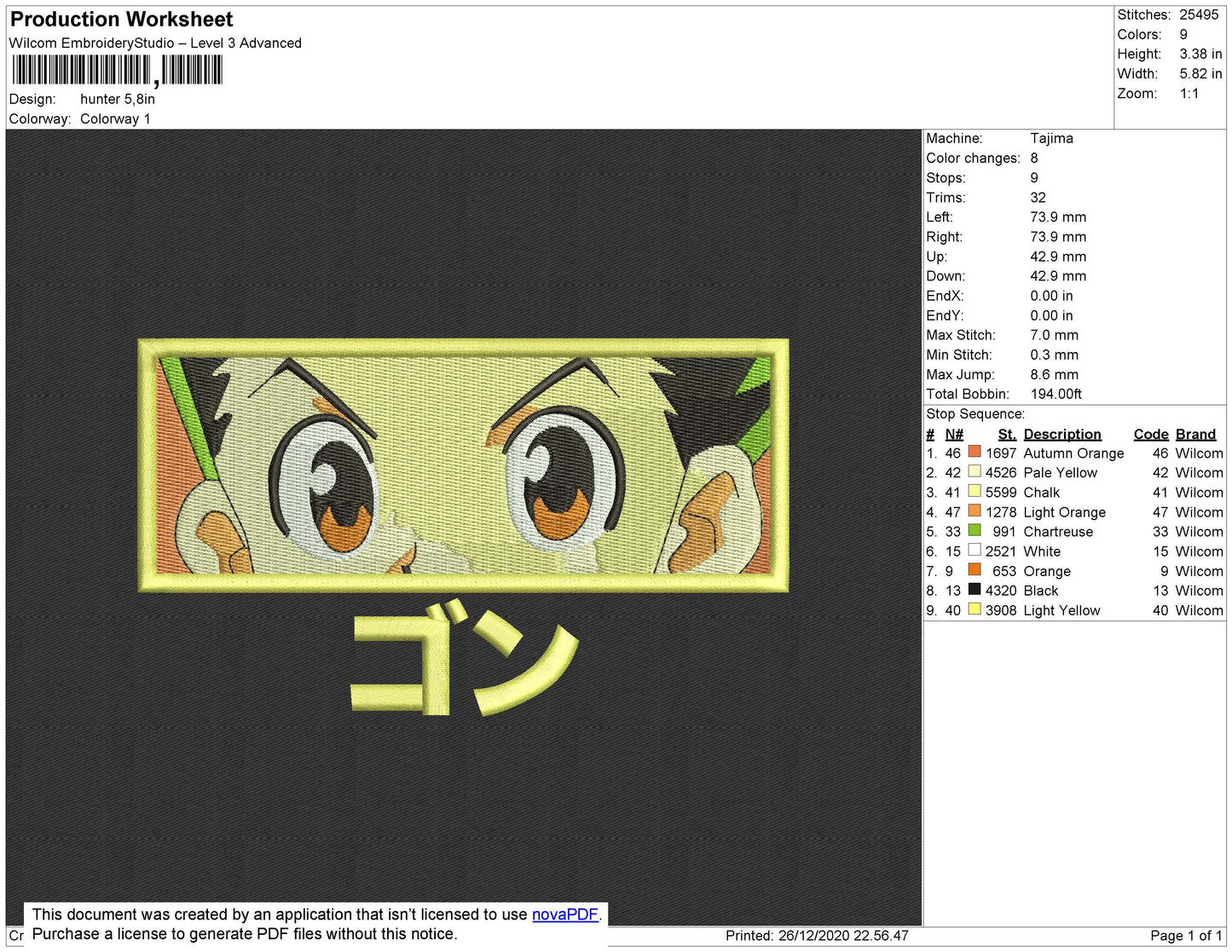
Task: Click the design barcode
Action: tap(118, 70)
